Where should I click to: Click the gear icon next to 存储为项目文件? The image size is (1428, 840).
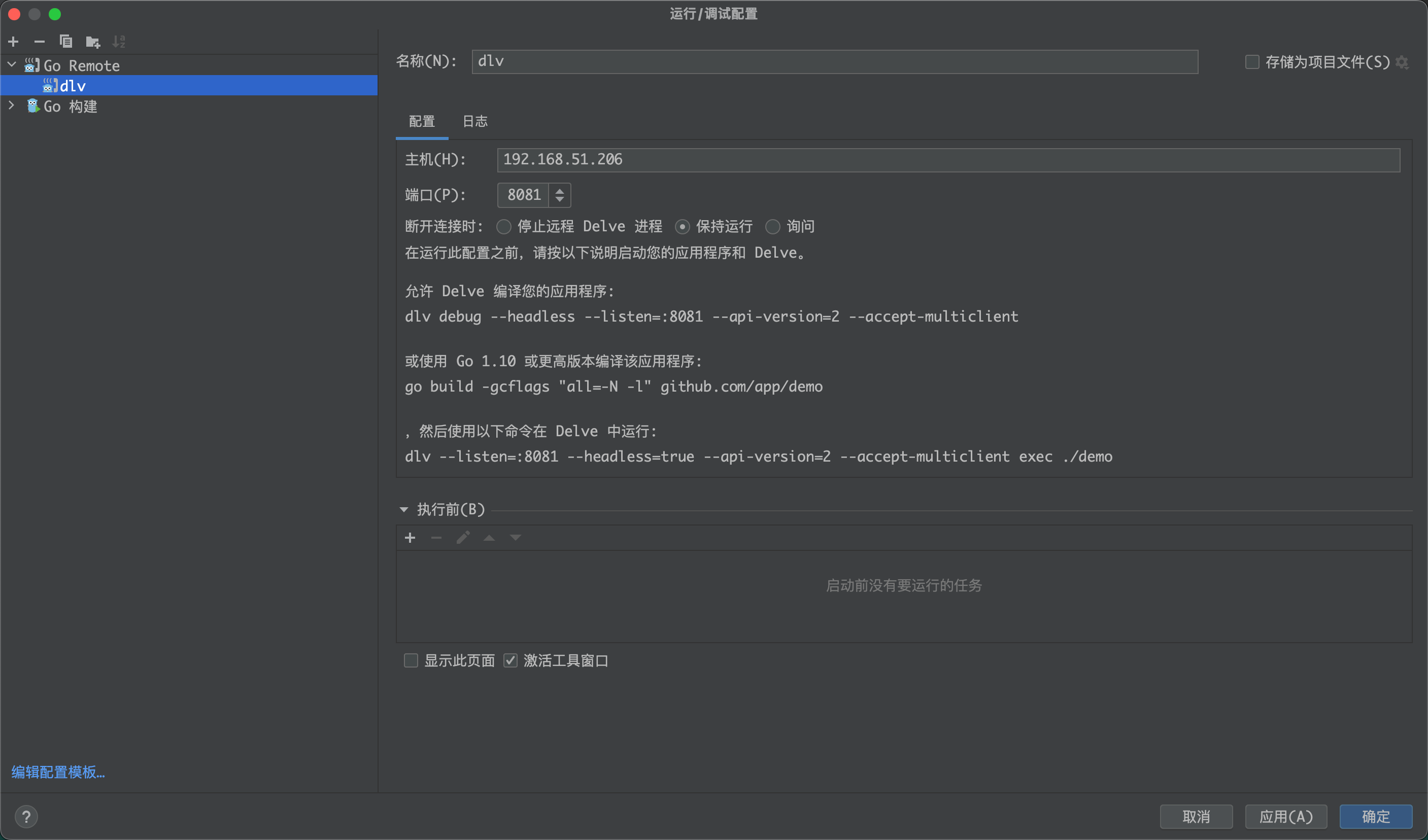click(1402, 62)
